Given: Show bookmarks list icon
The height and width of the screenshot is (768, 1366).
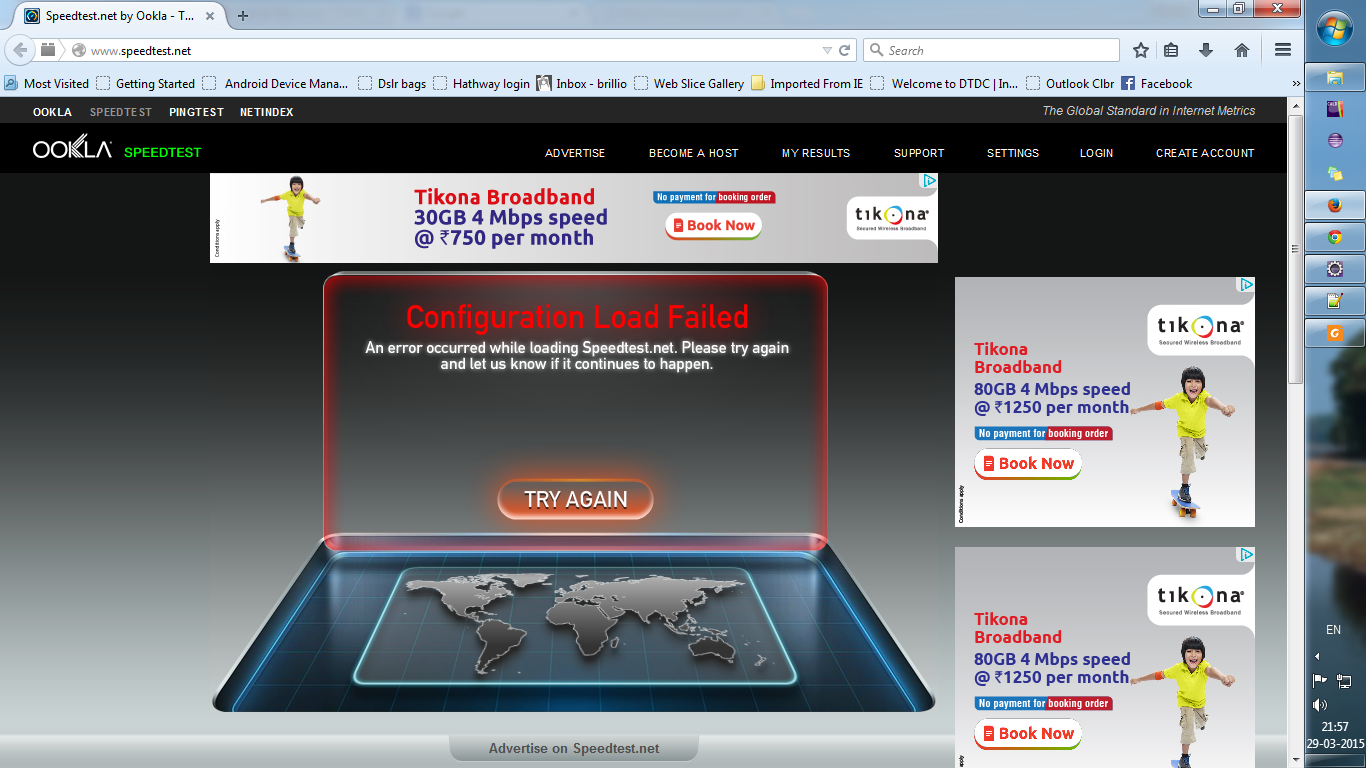Looking at the screenshot, I should [1171, 50].
